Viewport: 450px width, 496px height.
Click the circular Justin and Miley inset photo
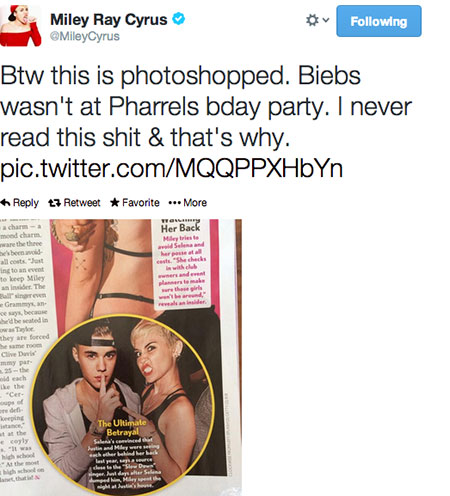click(x=122, y=405)
